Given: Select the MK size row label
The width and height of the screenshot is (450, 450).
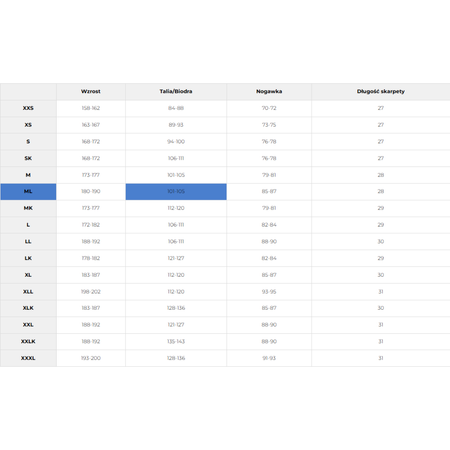Looking at the screenshot, I should (x=28, y=208).
